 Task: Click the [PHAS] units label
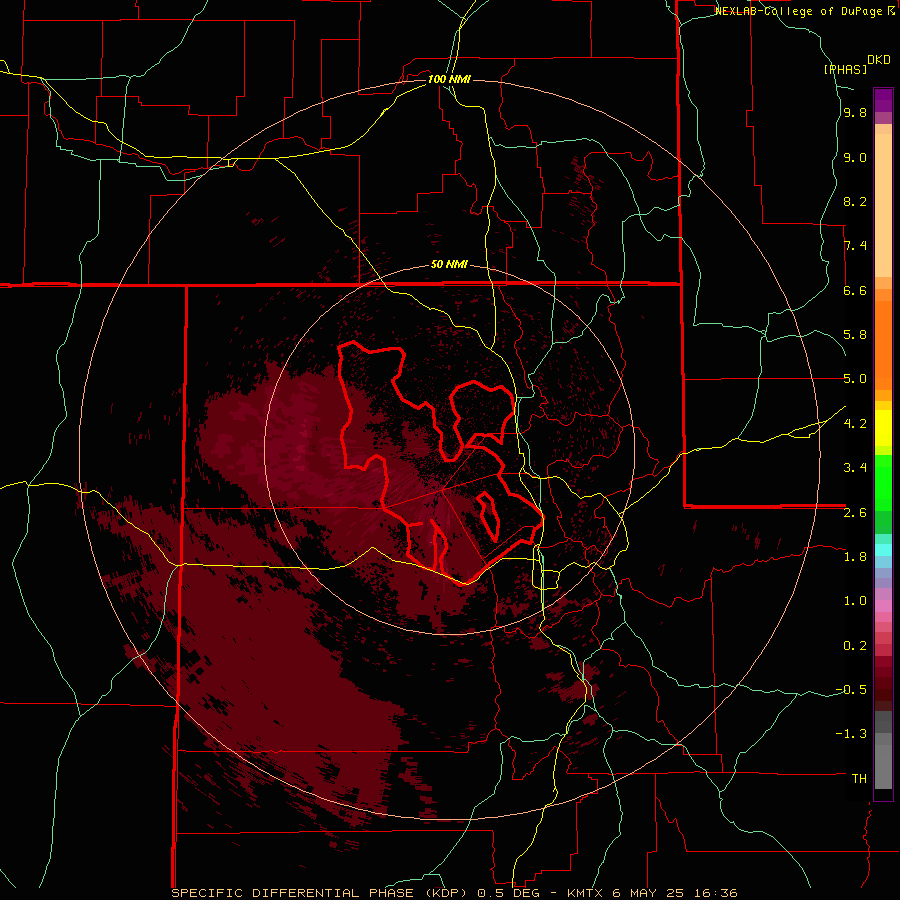(x=845, y=69)
